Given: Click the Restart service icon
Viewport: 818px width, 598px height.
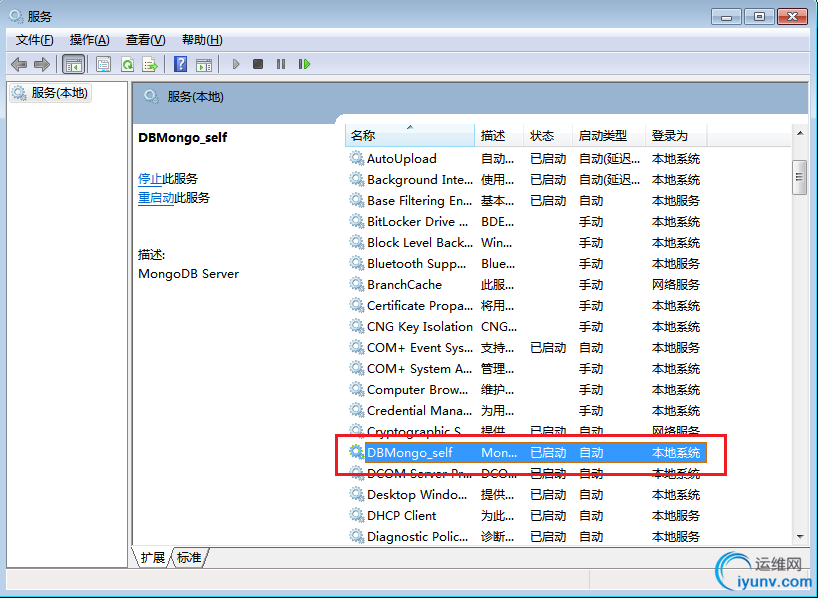Looking at the screenshot, I should pyautogui.click(x=304, y=64).
